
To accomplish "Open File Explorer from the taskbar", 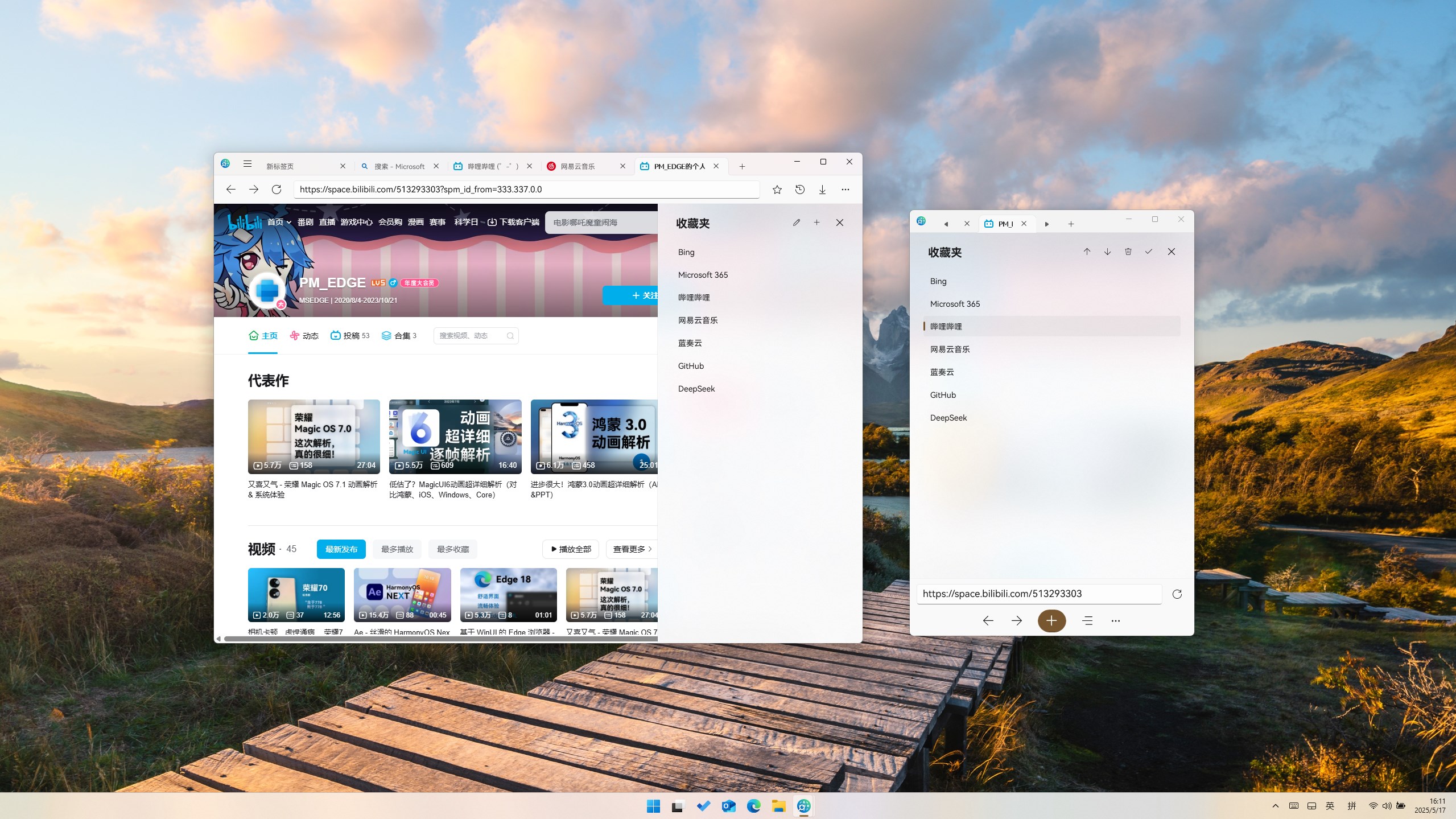I will pos(778,806).
